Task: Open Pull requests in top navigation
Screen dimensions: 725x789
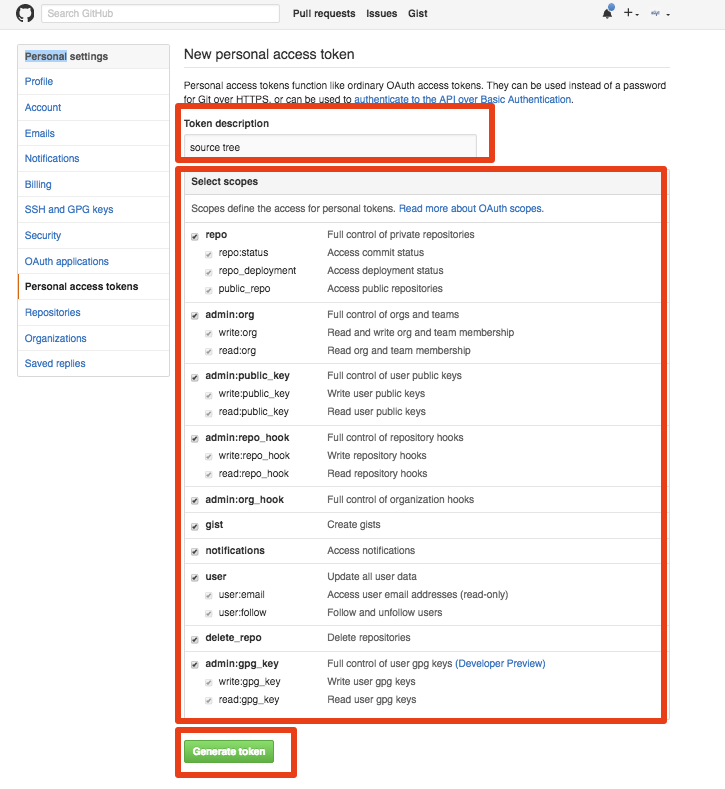Action: 324,14
